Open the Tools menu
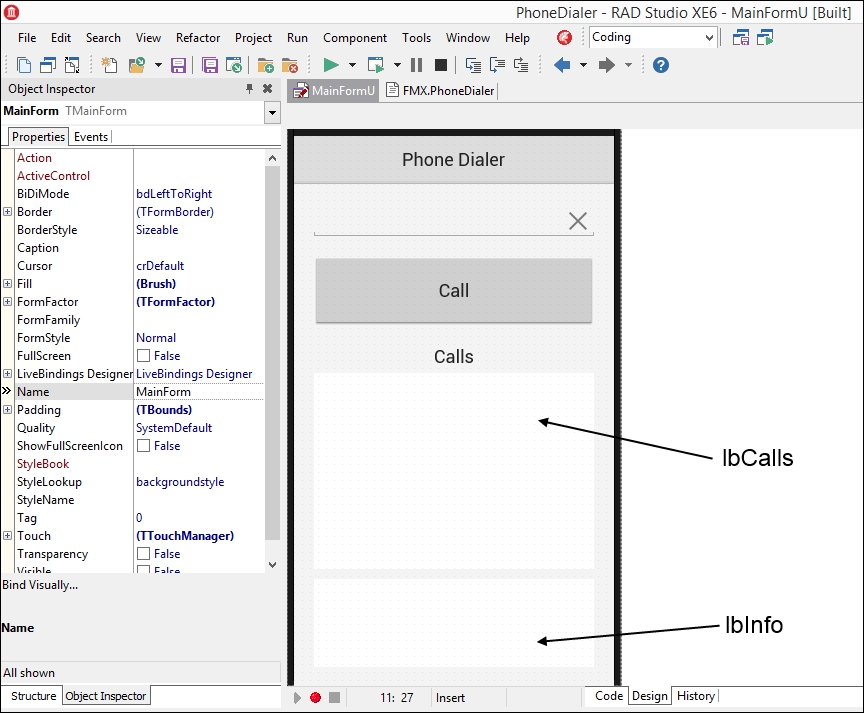The height and width of the screenshot is (713, 864). (x=416, y=37)
